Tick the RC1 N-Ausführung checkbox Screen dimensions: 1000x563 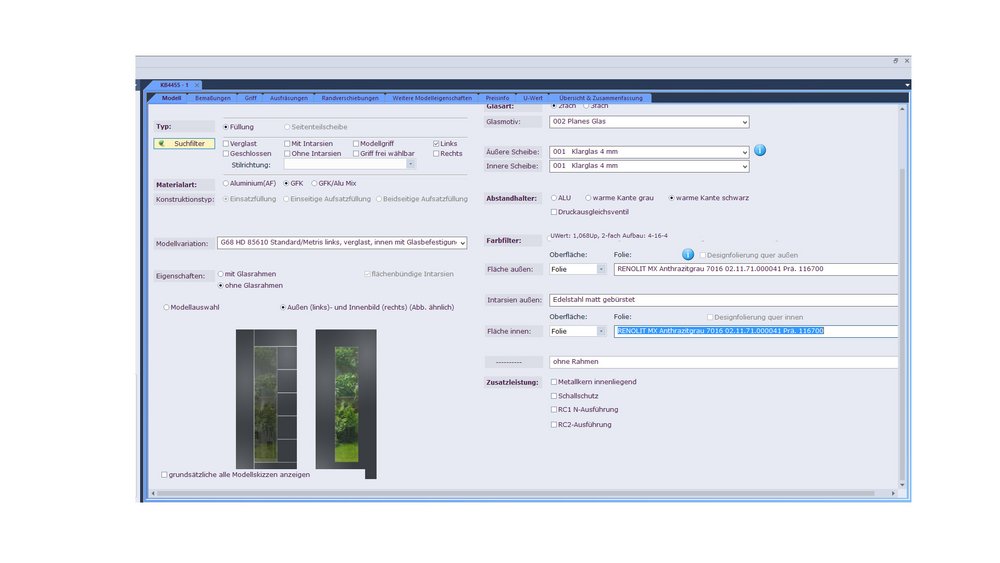[x=554, y=409]
